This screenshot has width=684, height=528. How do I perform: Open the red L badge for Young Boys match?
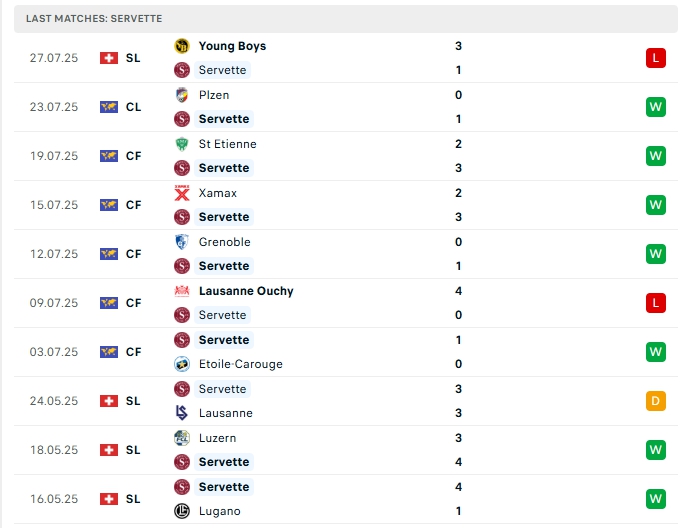pyautogui.click(x=656, y=58)
